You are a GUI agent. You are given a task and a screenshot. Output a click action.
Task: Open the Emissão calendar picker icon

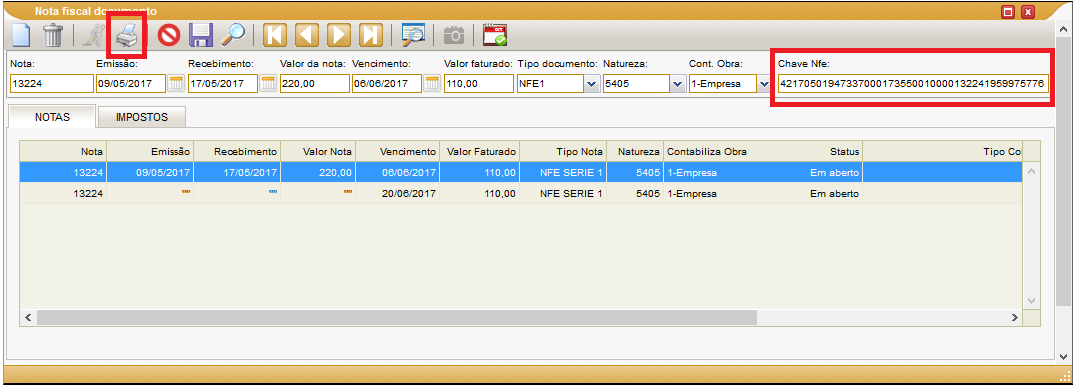(177, 83)
